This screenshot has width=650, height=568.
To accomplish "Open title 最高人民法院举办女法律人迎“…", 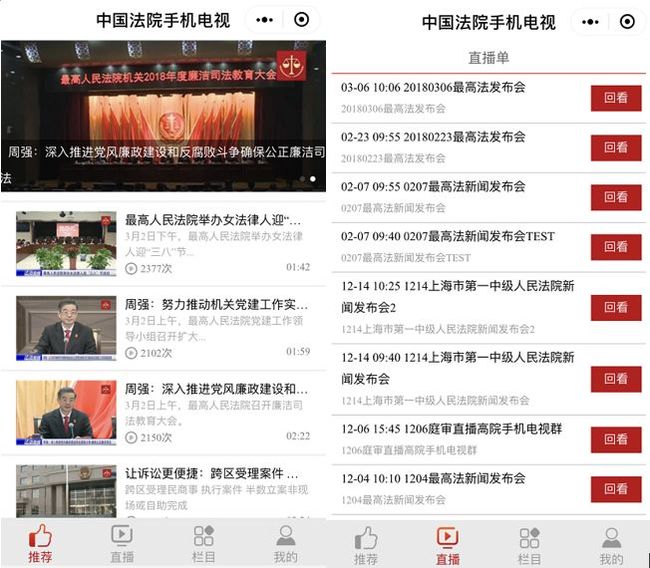I will [213, 220].
